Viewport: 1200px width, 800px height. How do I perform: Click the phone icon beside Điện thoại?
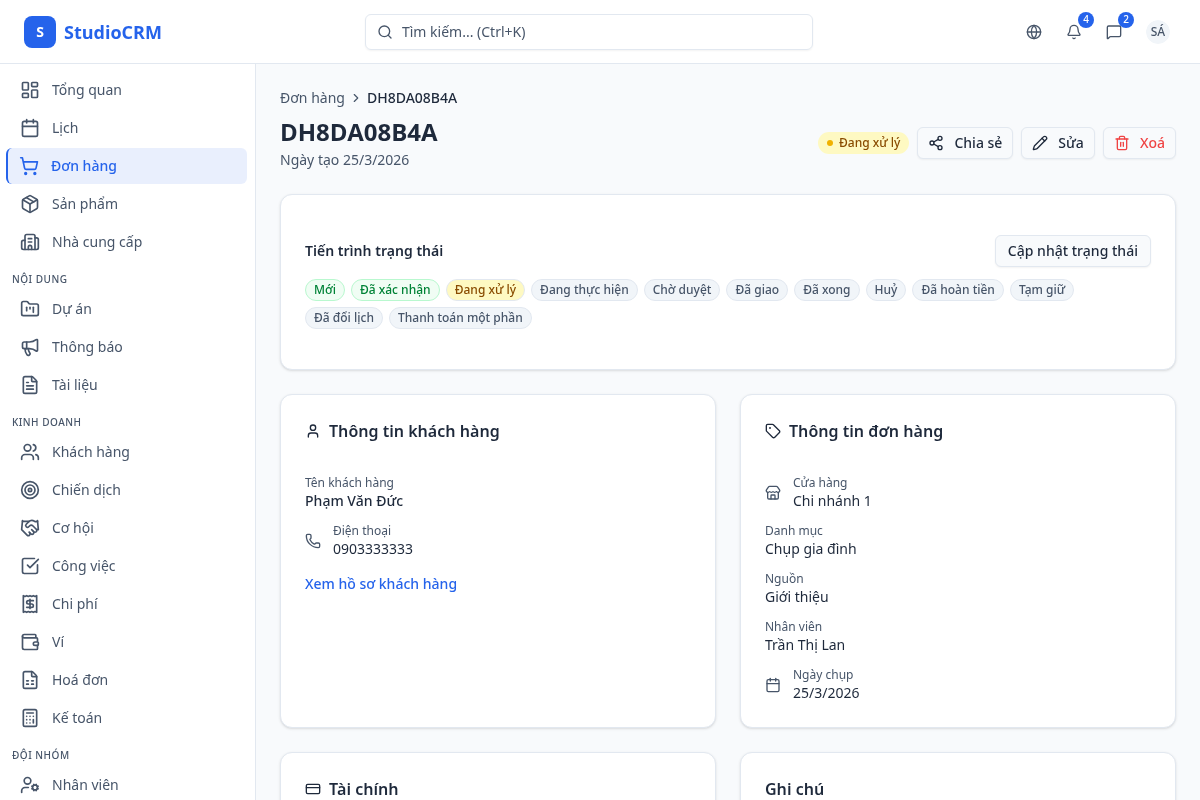pos(313,540)
